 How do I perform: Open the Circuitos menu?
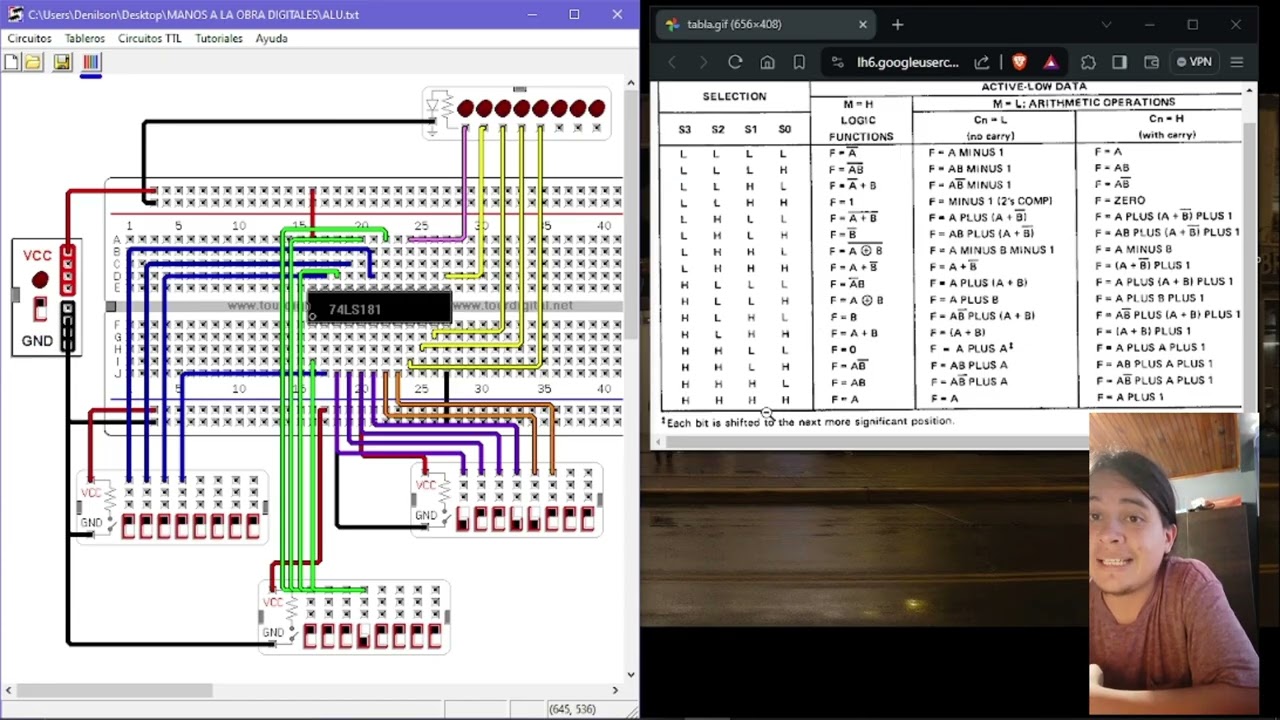coord(29,38)
